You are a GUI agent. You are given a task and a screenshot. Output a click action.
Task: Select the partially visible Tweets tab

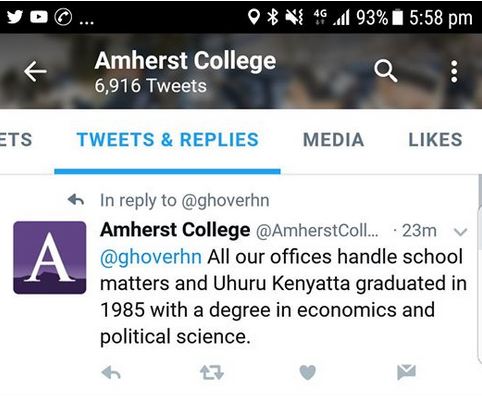[x=16, y=140]
